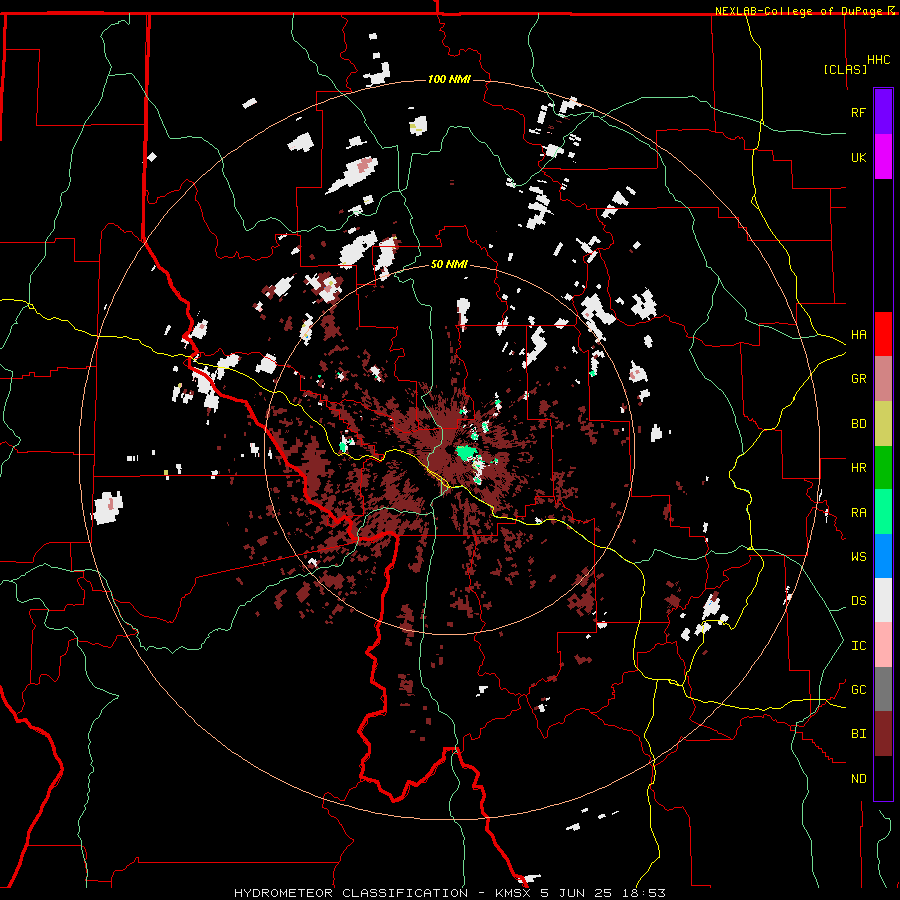
Task: Click the DS legend label
Action: (x=858, y=600)
